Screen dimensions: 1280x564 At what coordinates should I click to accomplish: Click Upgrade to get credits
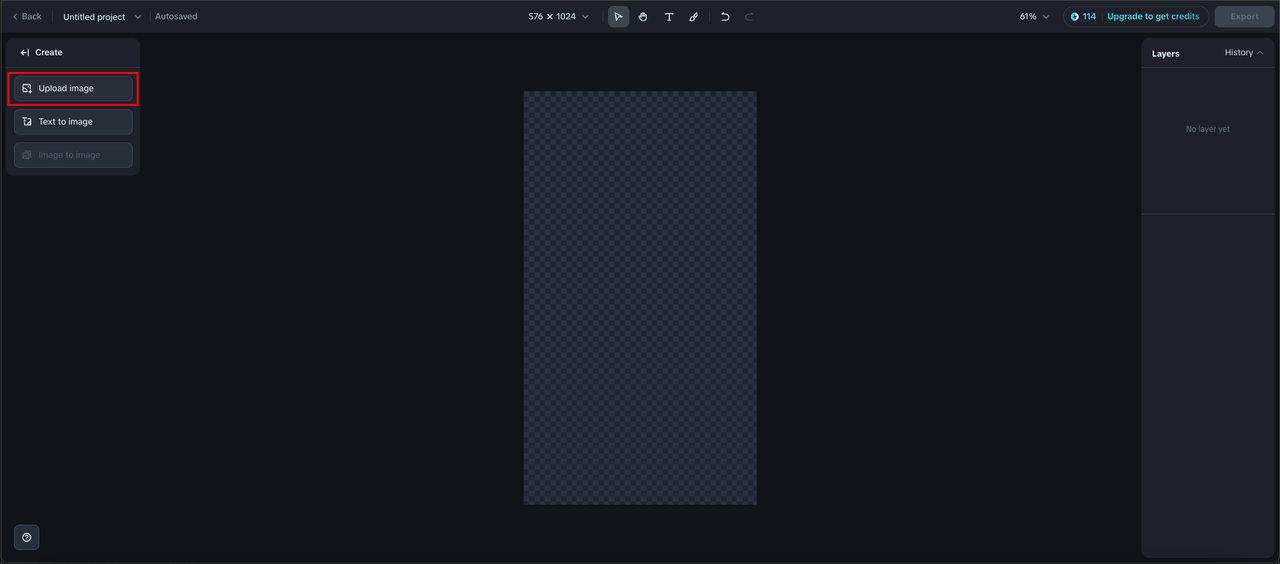point(1153,17)
